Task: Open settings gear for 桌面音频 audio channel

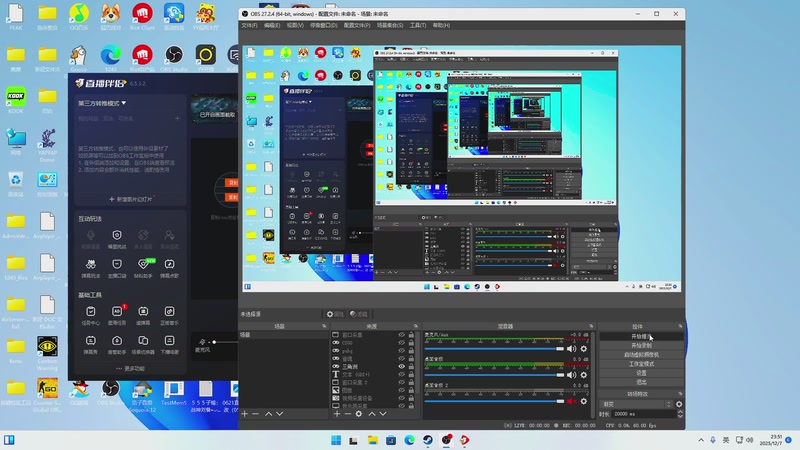Action: pyautogui.click(x=584, y=375)
